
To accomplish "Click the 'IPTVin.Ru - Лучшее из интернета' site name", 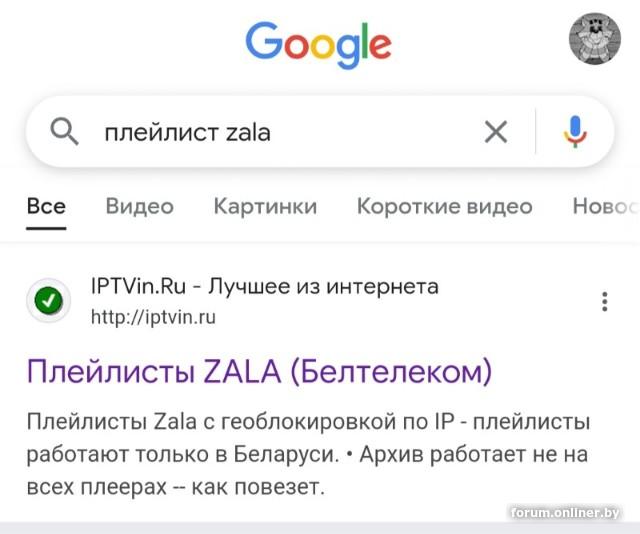I will [x=264, y=286].
